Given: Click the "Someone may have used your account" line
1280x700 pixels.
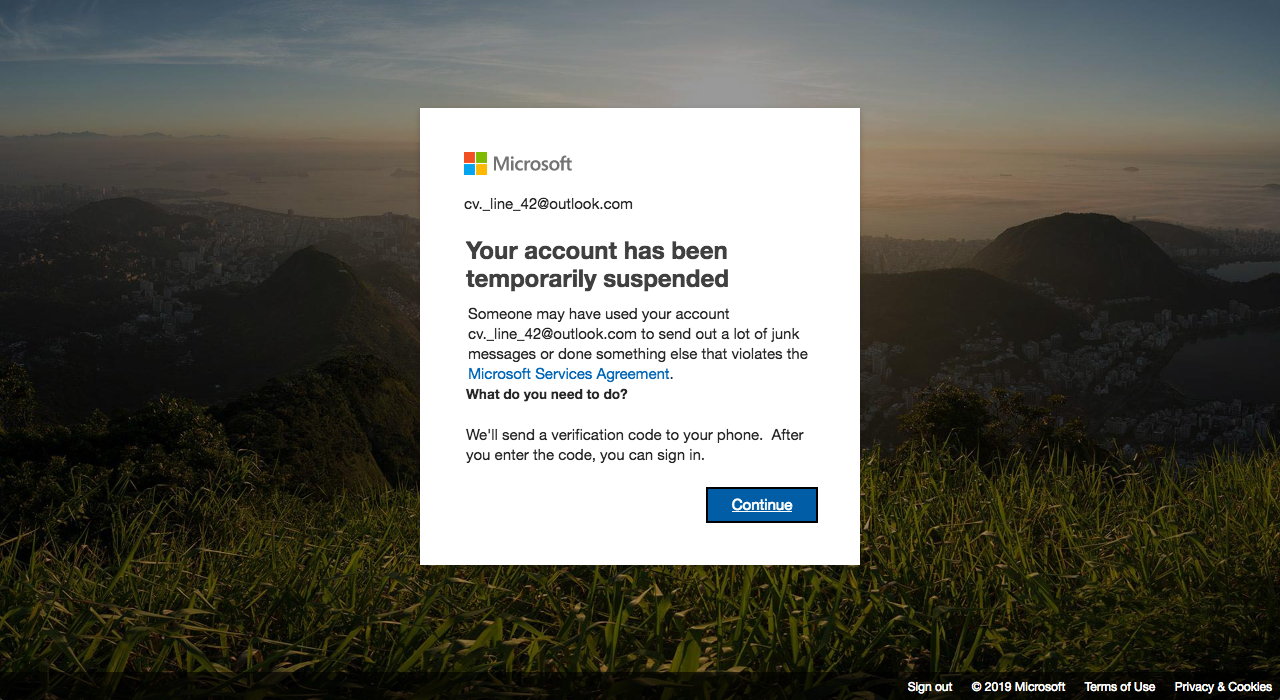Looking at the screenshot, I should (x=599, y=314).
